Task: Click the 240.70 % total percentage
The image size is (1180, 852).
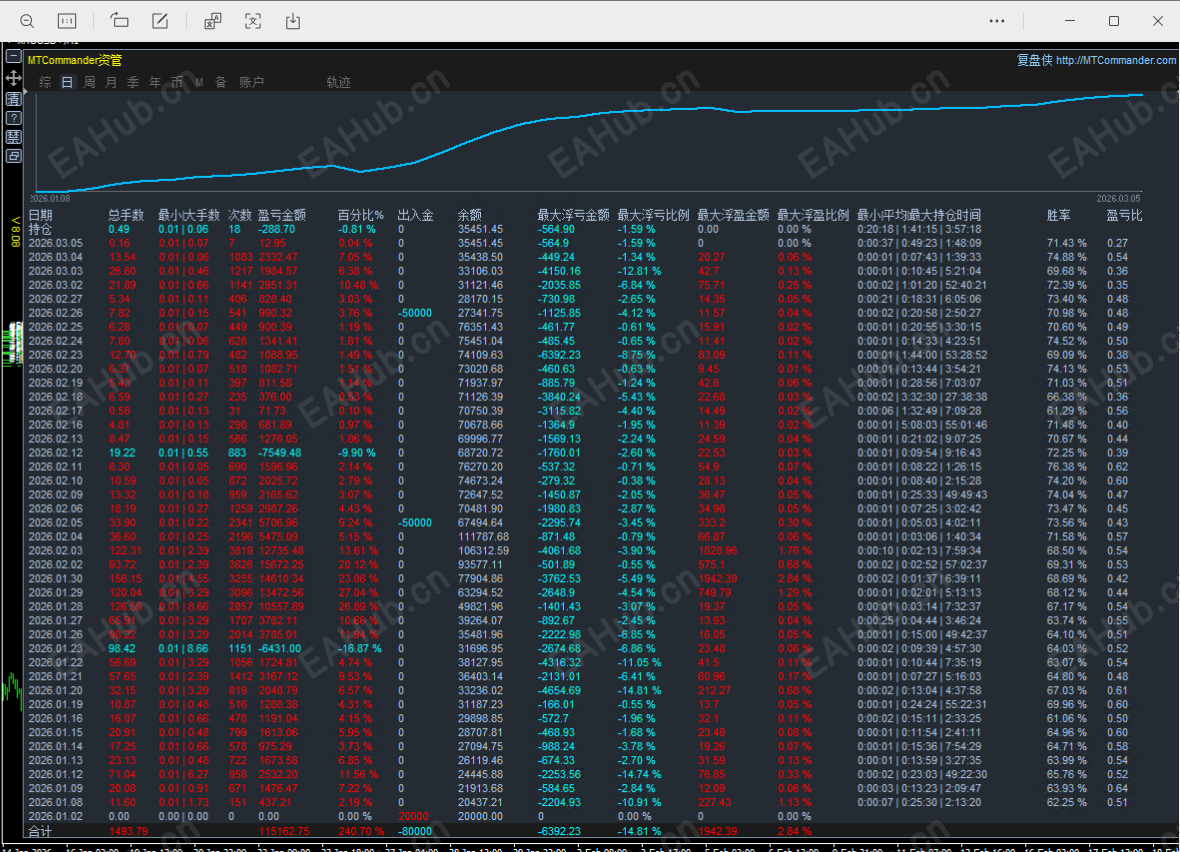Action: click(x=360, y=831)
